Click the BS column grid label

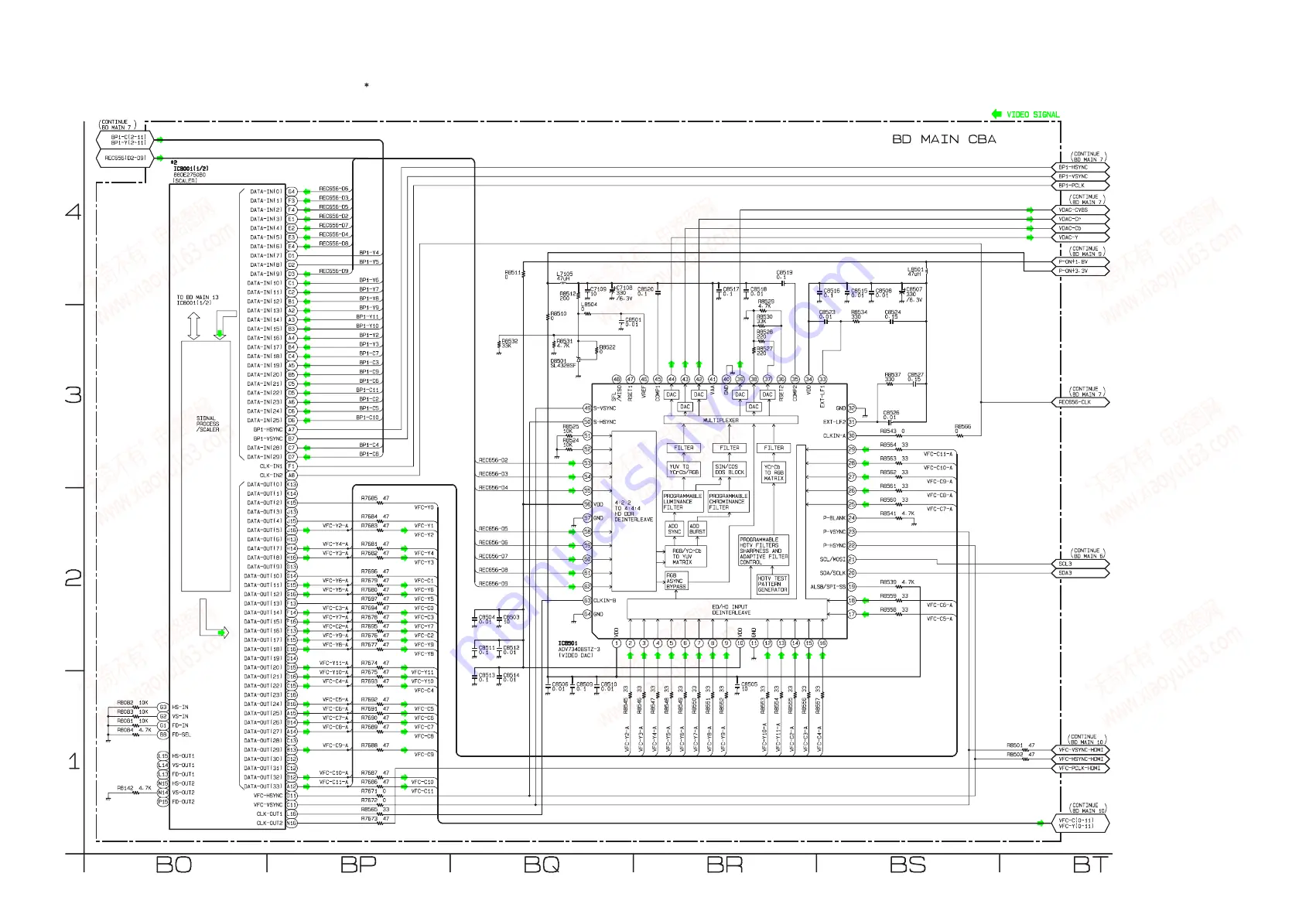[908, 865]
